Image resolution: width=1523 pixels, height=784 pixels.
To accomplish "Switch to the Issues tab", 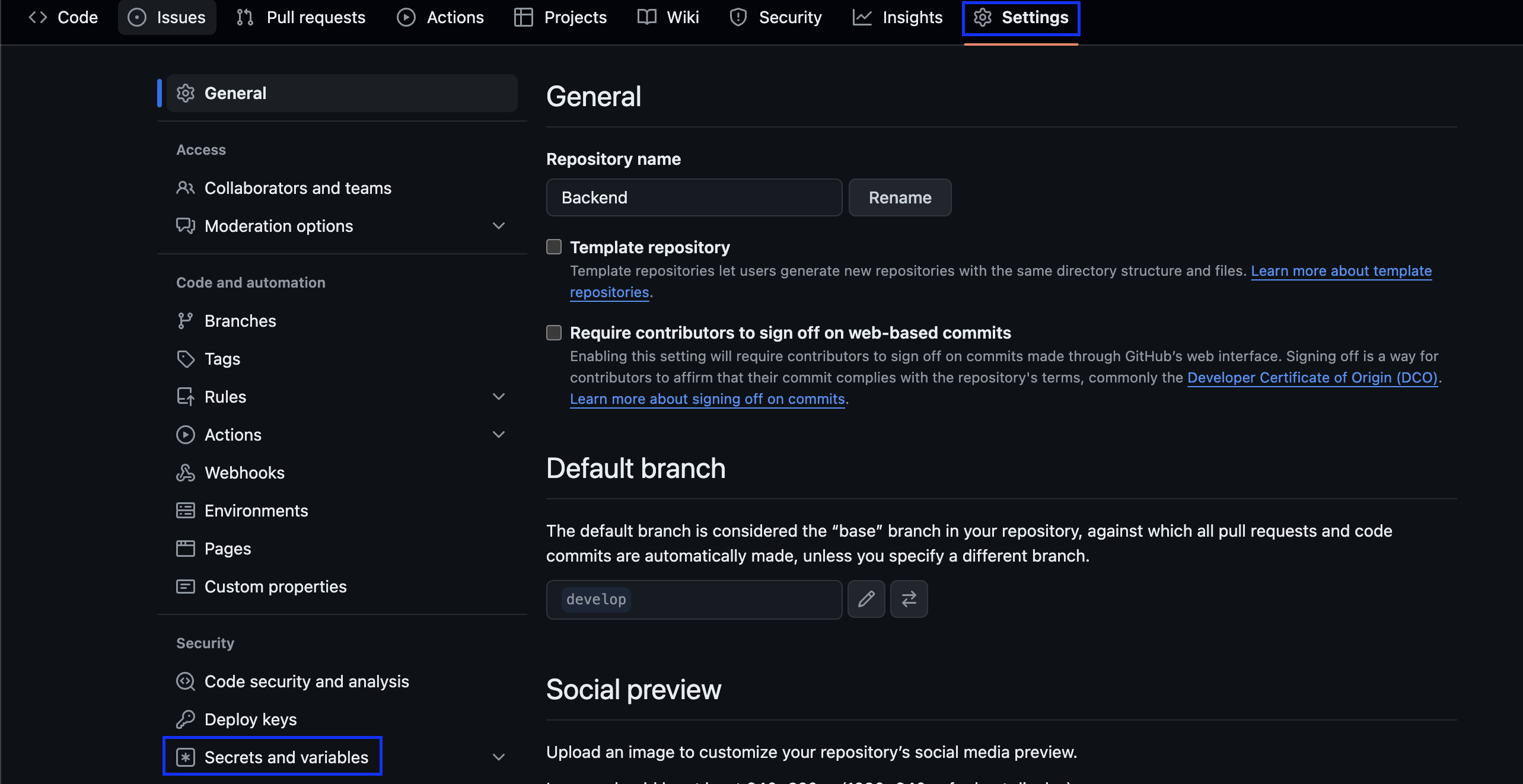I will [x=167, y=17].
